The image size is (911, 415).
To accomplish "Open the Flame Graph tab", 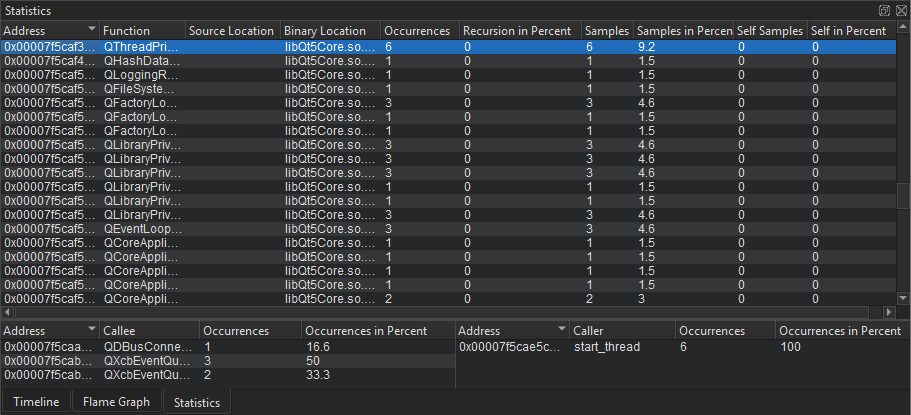I will click(x=116, y=402).
